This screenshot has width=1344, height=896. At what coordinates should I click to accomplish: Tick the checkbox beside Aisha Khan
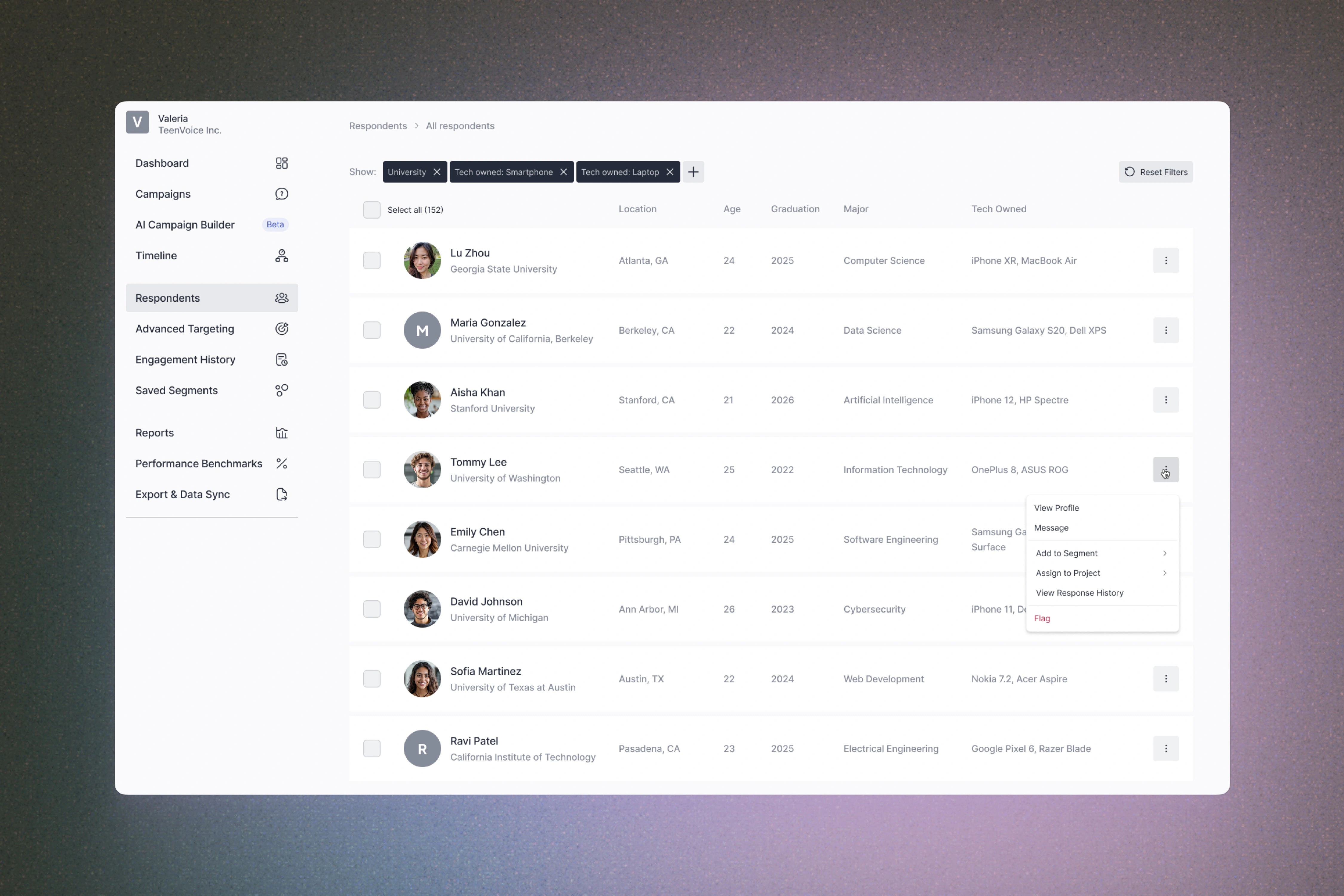coord(372,400)
